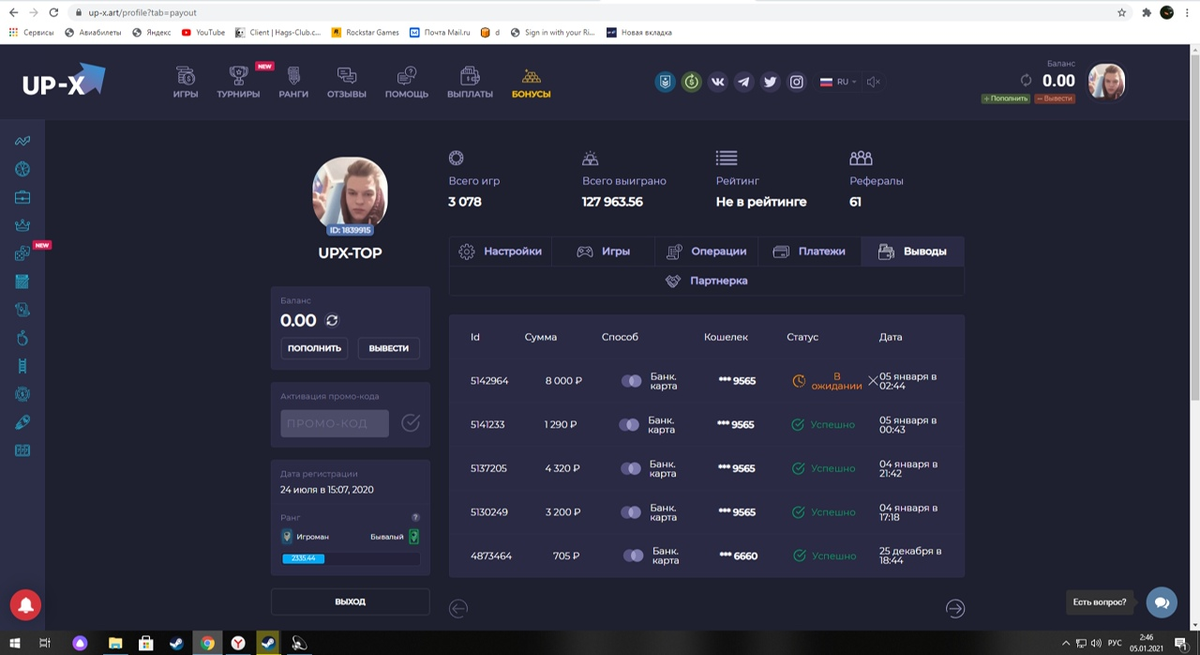Viewport: 1200px width, 655px height.
Task: Open the VK social link
Action: (x=717, y=82)
